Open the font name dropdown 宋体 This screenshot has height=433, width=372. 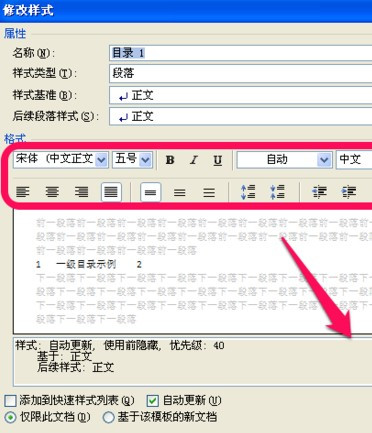[x=101, y=160]
